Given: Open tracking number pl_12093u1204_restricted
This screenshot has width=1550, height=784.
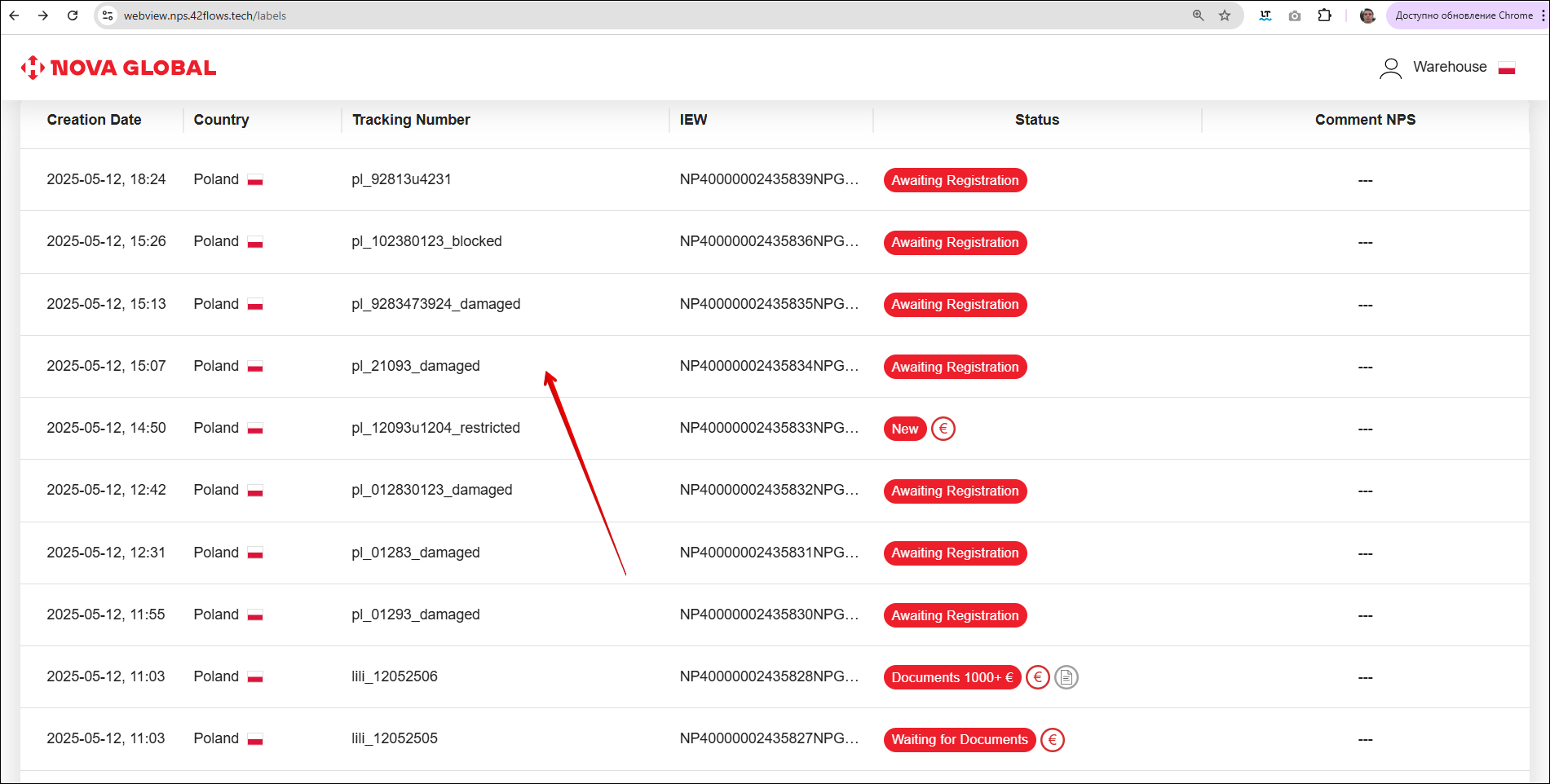Looking at the screenshot, I should click(435, 428).
